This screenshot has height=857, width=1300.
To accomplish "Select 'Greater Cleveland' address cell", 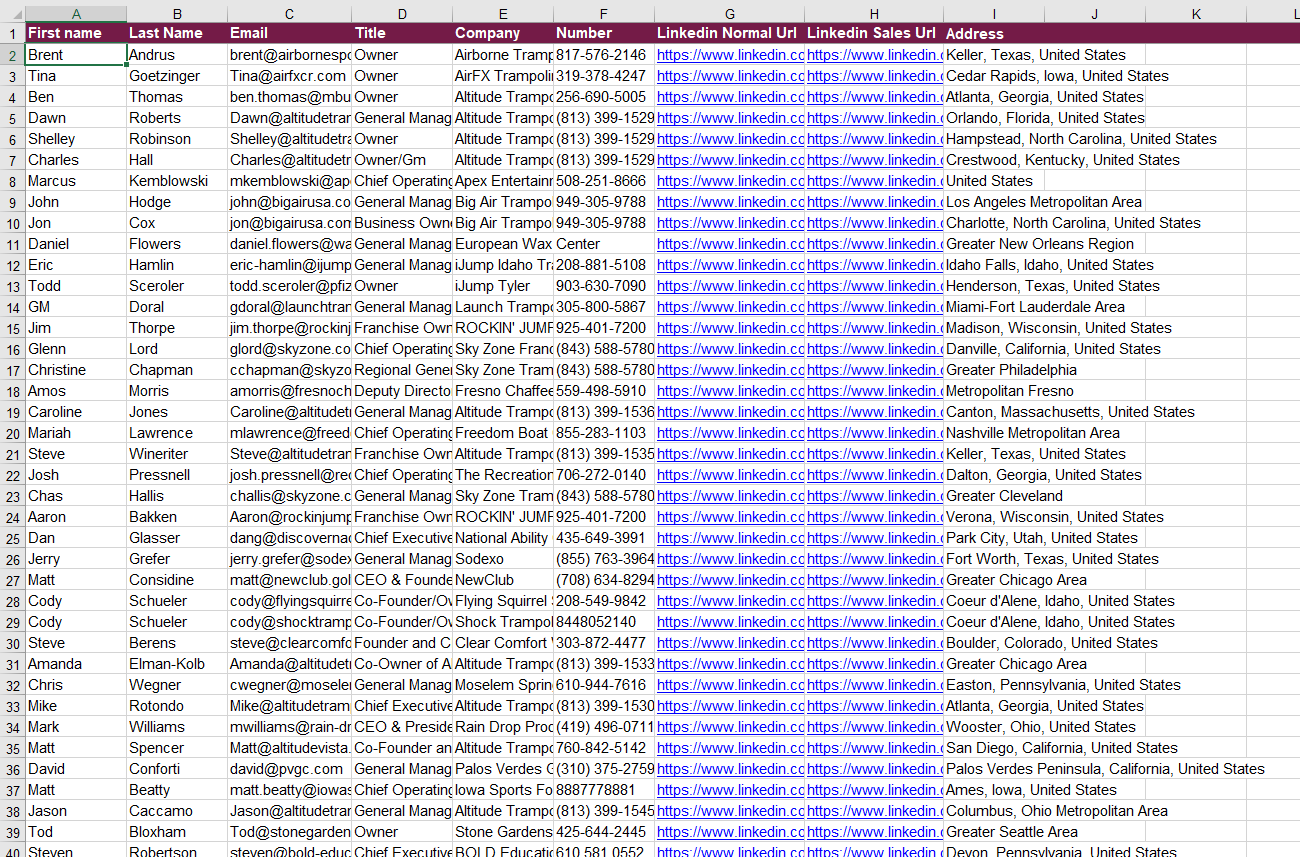I will pos(1004,496).
